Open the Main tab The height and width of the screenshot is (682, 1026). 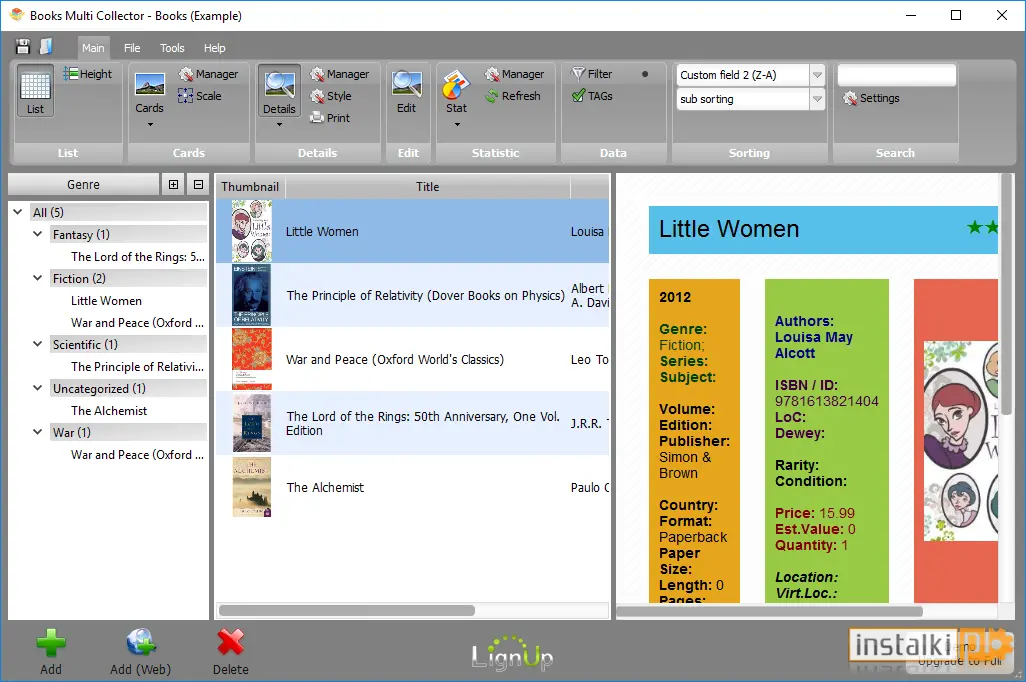[93, 48]
